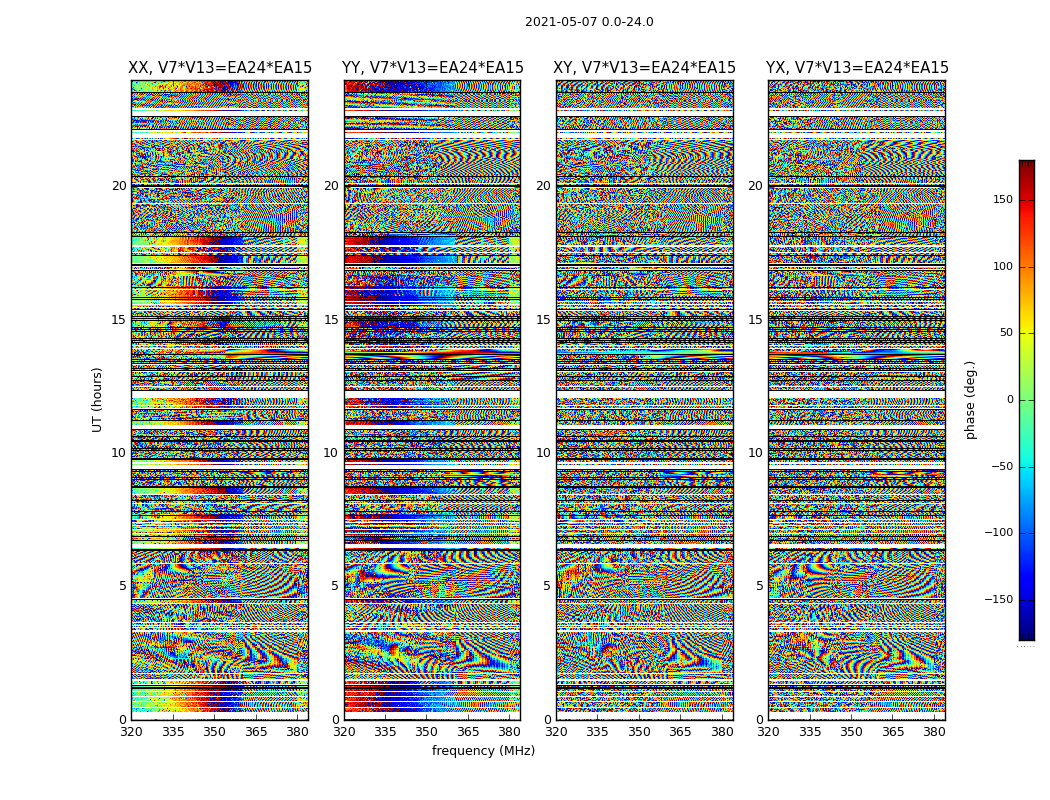The width and height of the screenshot is (1050, 800).
Task: Click the XY, V7*V13=EA24*EA15 subplot title
Action: pyautogui.click(x=644, y=68)
